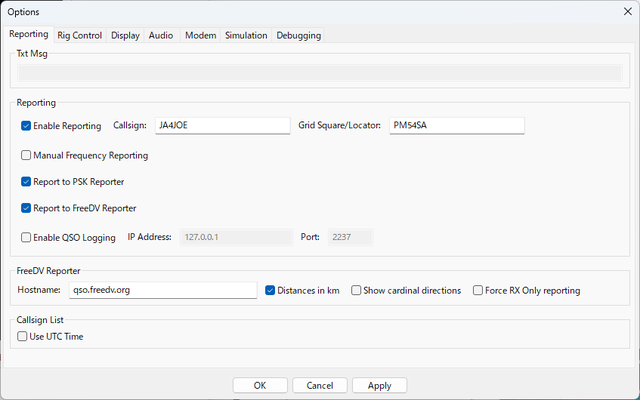
Task: Click the "Hostname:" label
Action: [x=39, y=290]
